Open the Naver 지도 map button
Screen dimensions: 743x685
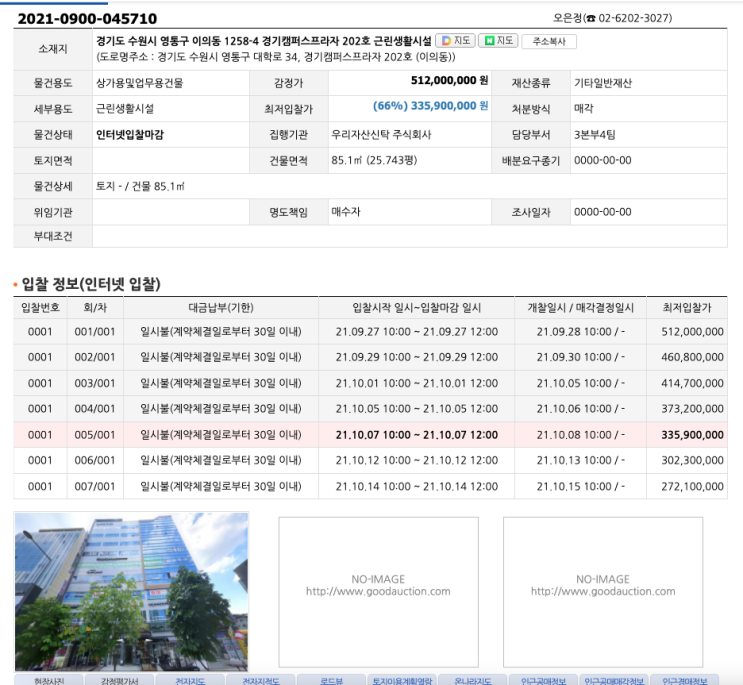[x=498, y=41]
